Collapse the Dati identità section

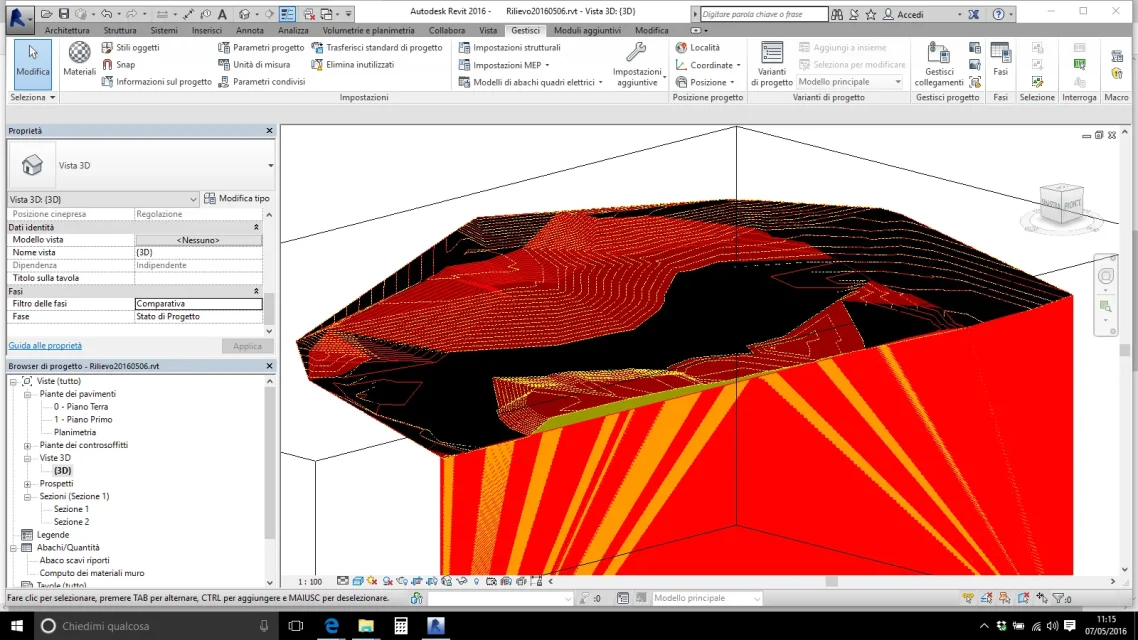click(x=256, y=227)
